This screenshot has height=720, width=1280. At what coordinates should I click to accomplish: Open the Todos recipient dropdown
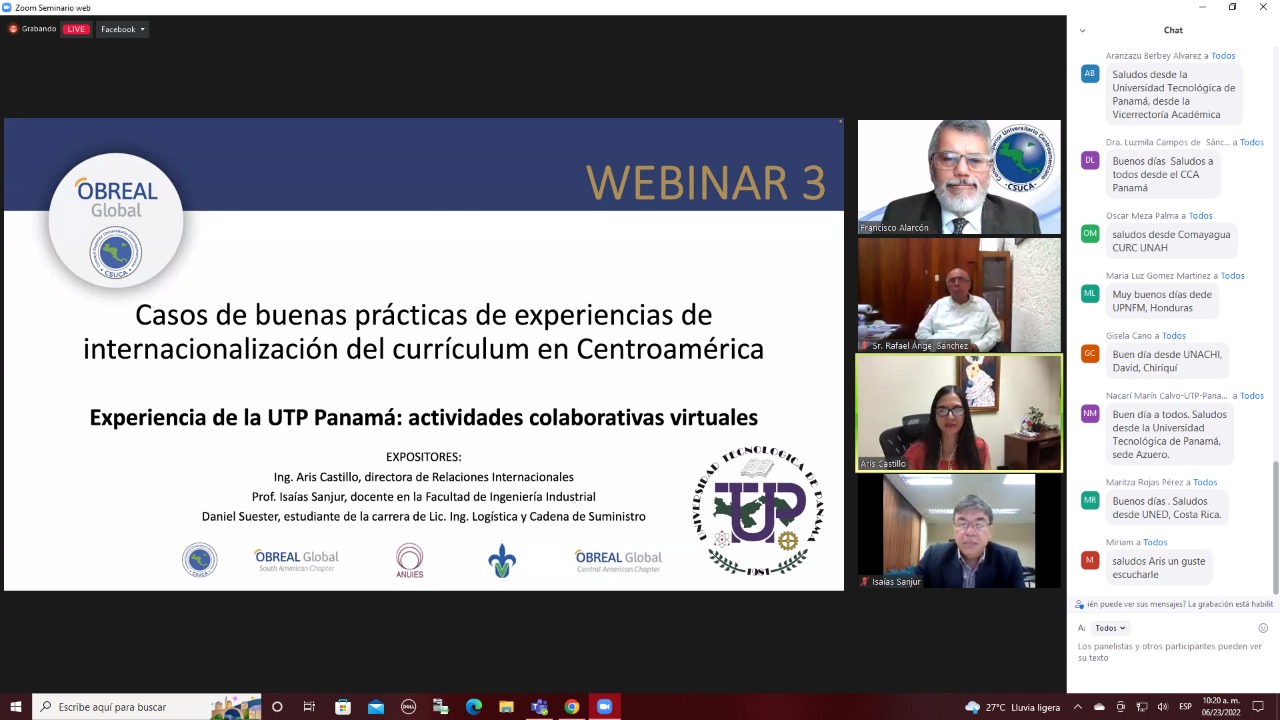tap(1110, 628)
